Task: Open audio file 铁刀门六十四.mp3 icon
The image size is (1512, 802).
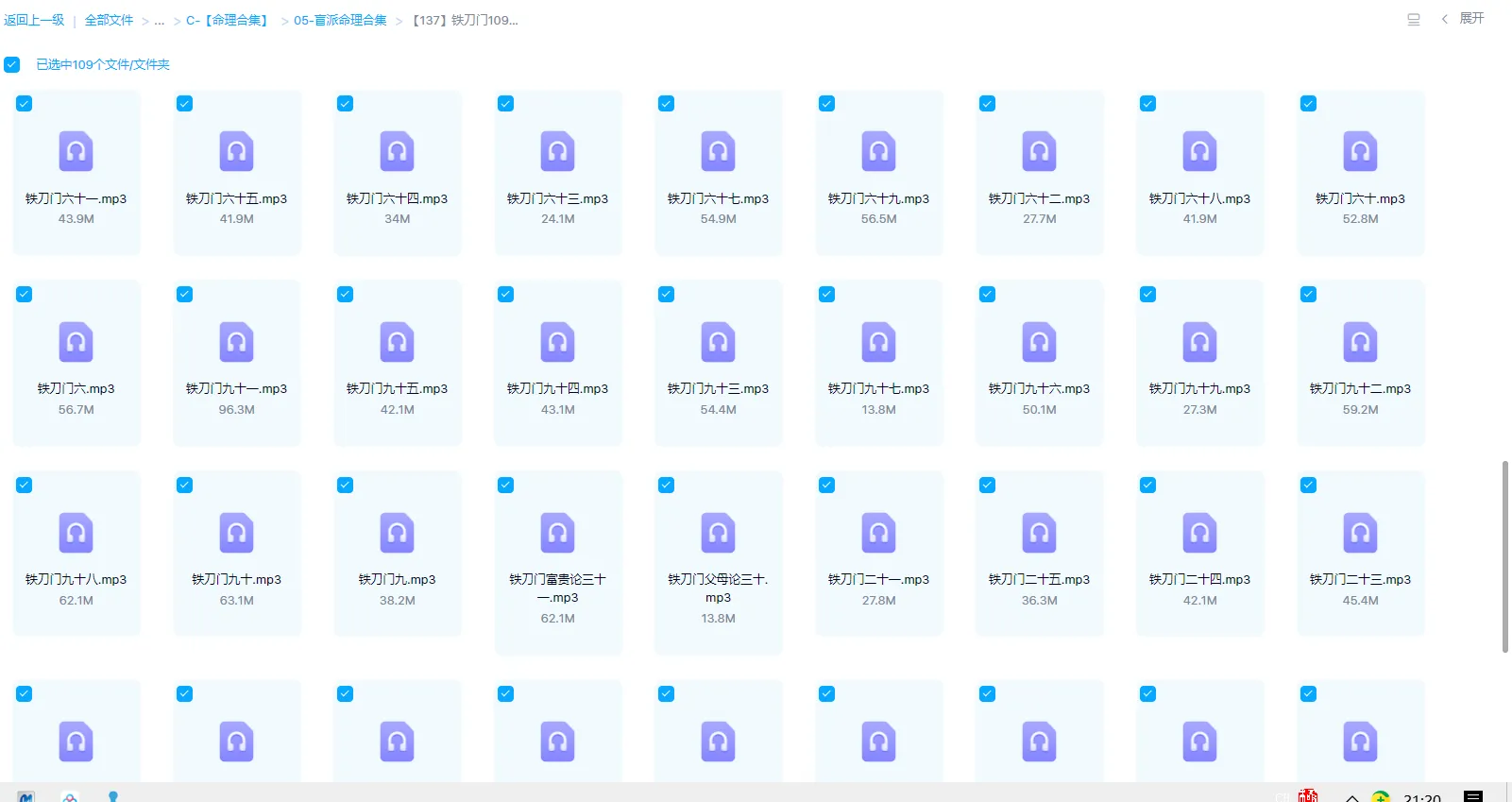Action: 398,151
